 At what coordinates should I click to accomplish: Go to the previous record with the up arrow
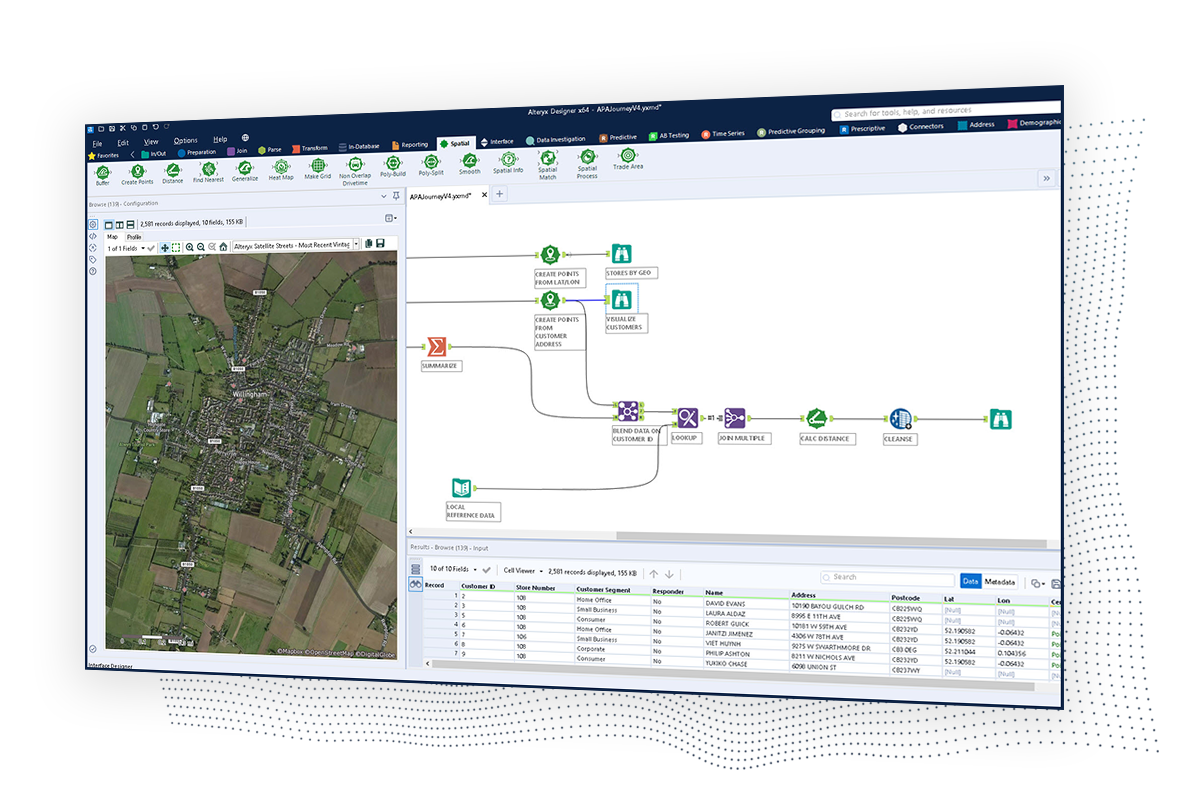coord(653,574)
